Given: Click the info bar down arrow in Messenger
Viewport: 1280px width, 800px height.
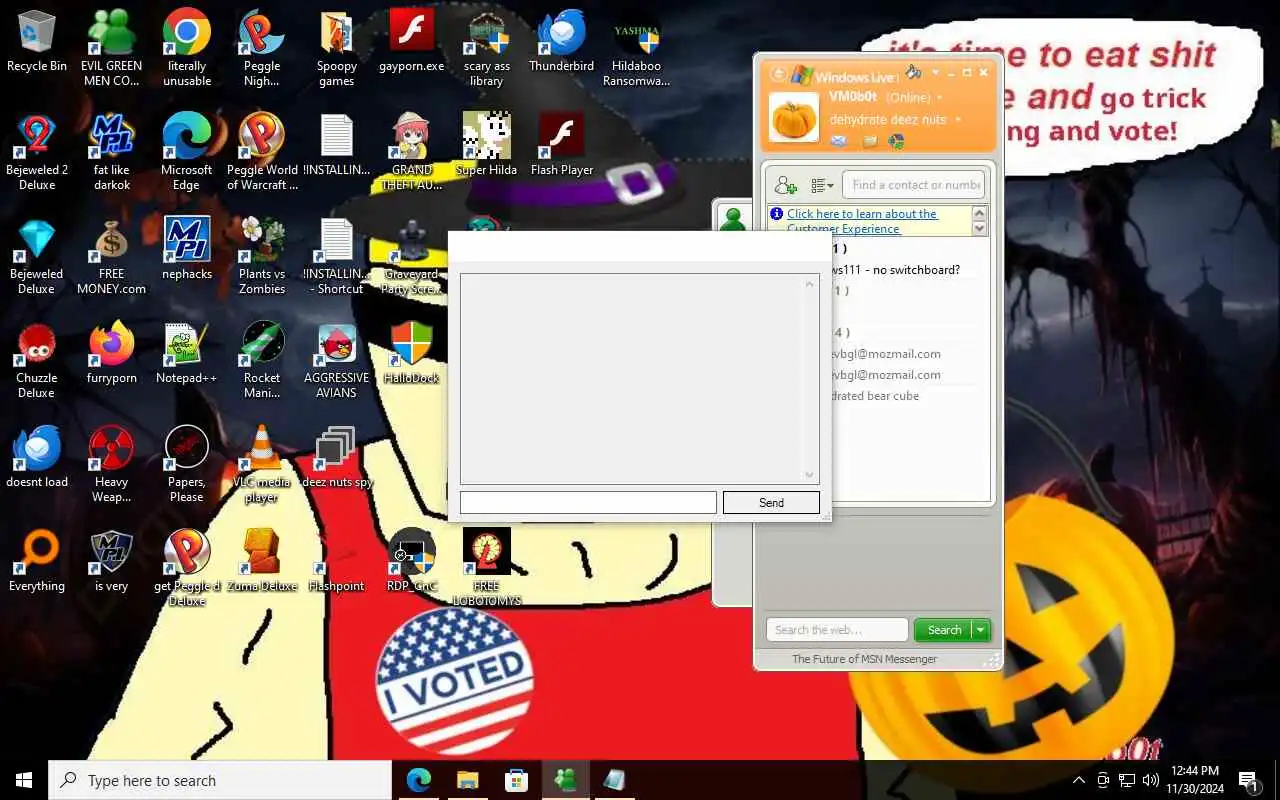Looking at the screenshot, I should coord(979,229).
